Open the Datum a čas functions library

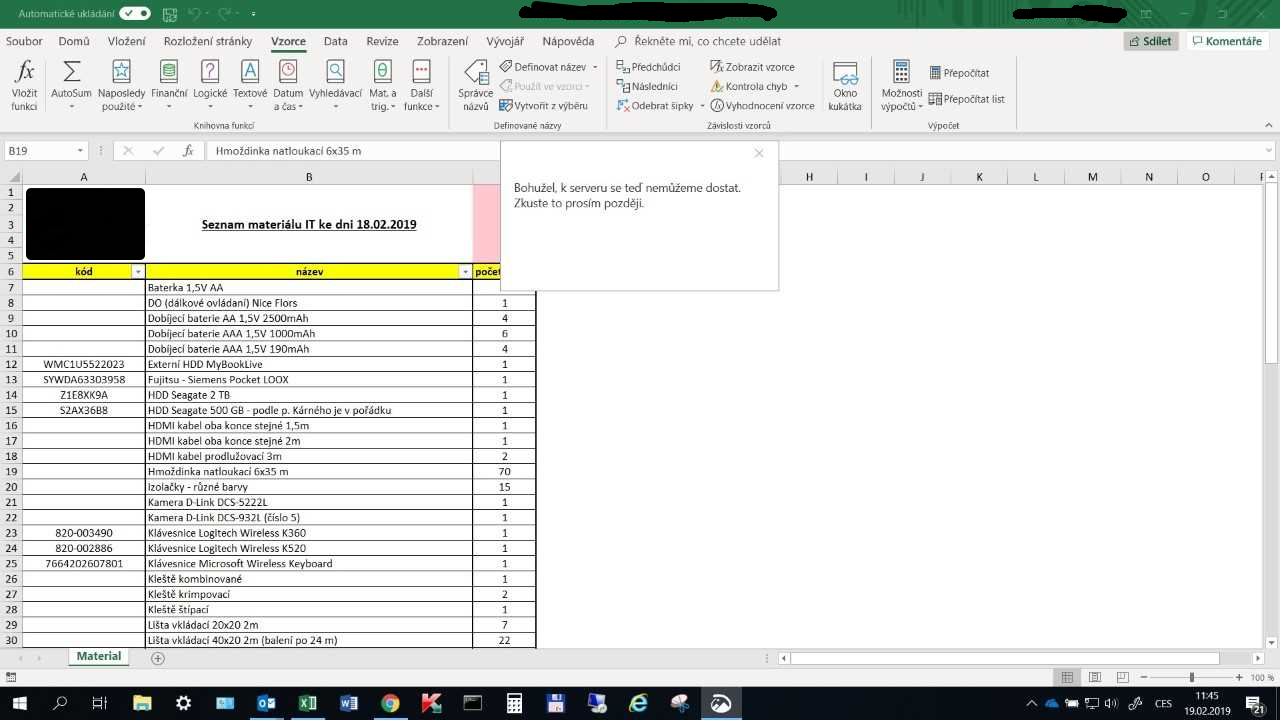click(288, 85)
